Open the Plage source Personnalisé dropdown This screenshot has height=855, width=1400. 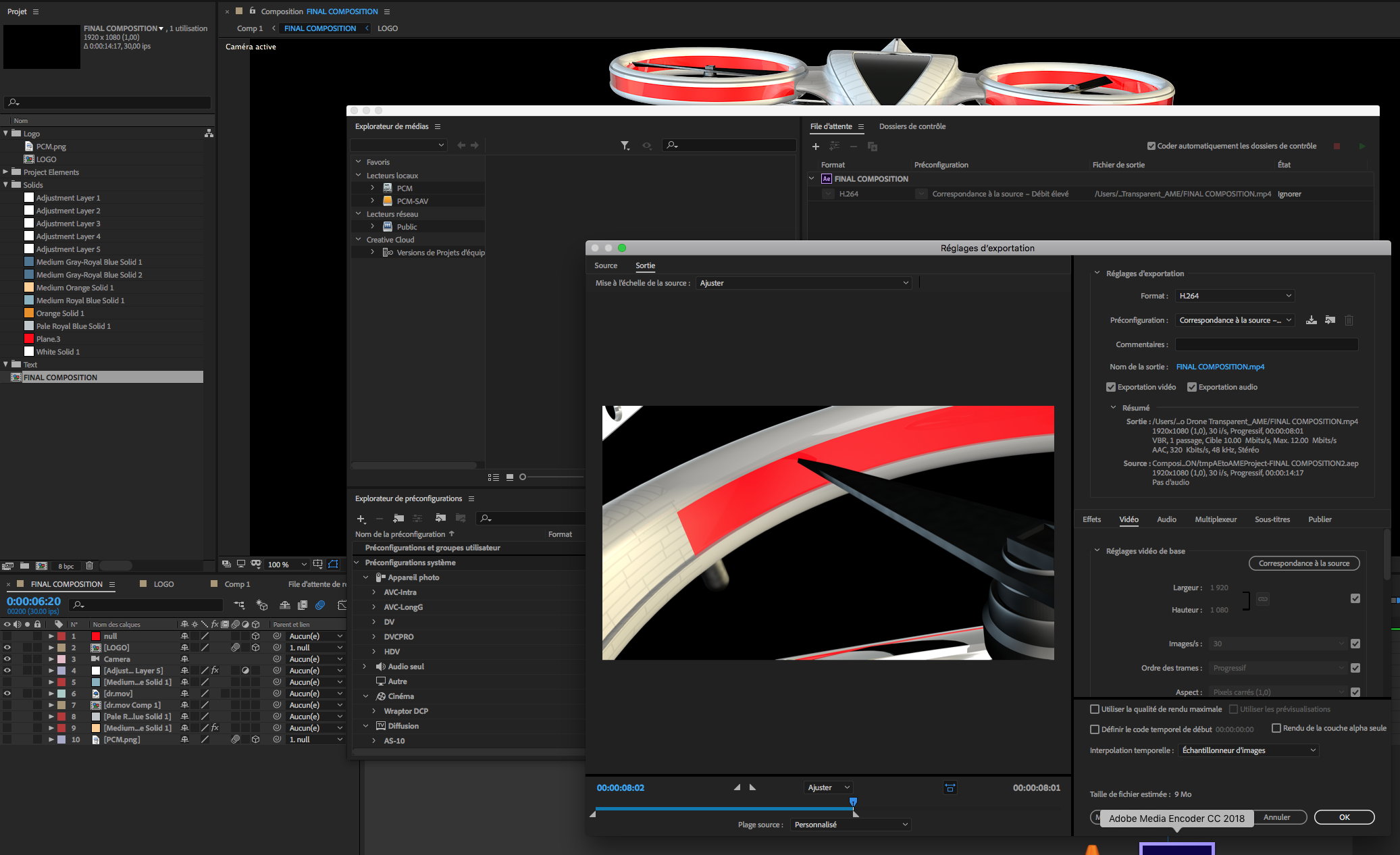(851, 825)
